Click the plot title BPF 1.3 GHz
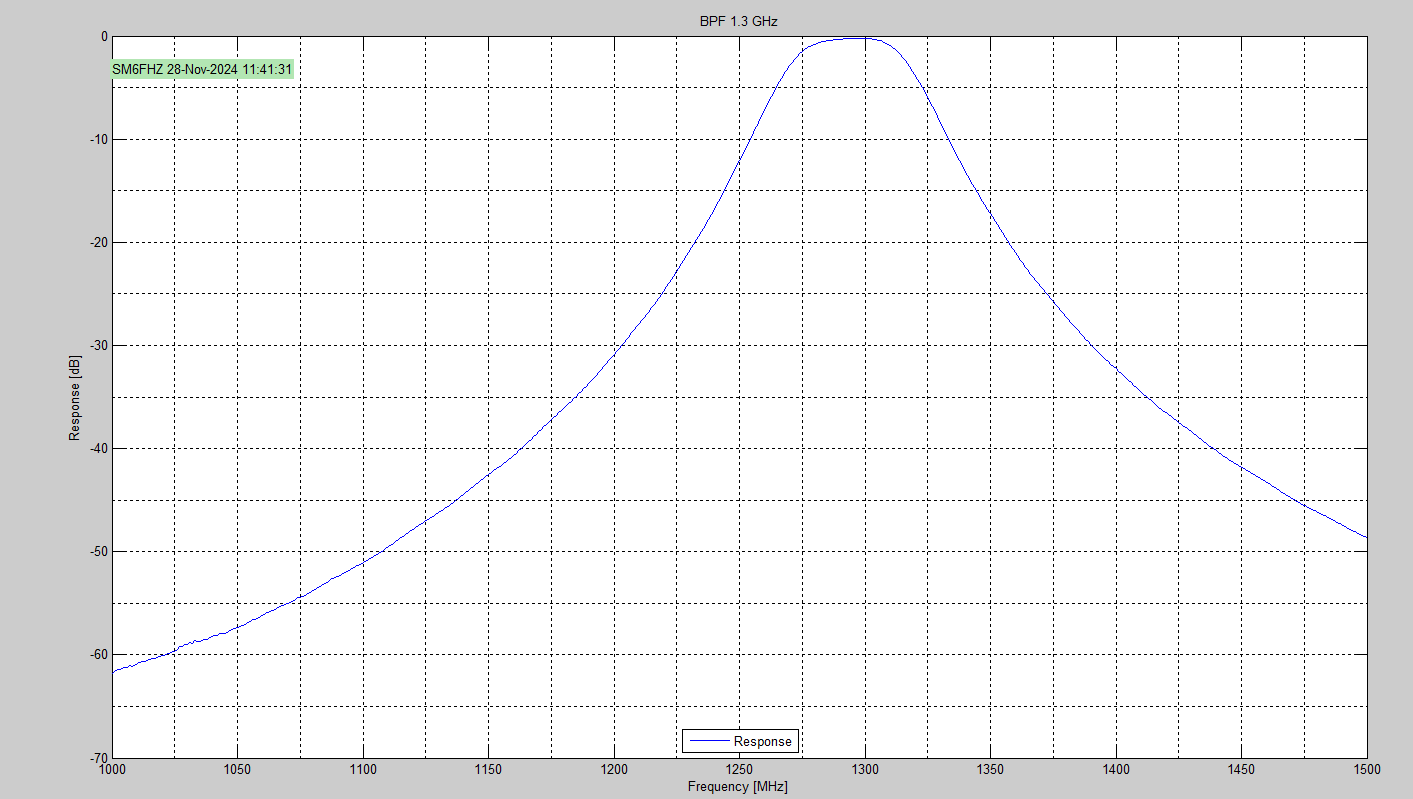The height and width of the screenshot is (799, 1413). pos(738,21)
